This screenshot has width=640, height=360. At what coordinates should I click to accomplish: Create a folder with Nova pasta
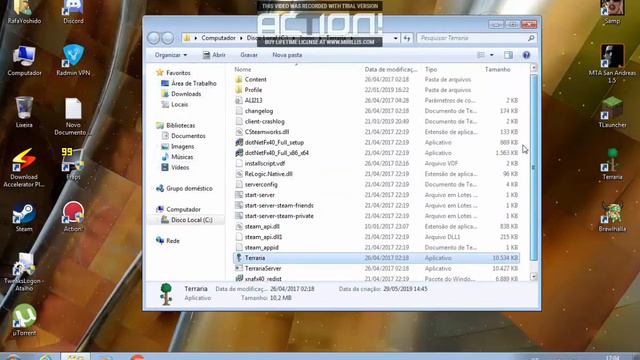pos(287,55)
